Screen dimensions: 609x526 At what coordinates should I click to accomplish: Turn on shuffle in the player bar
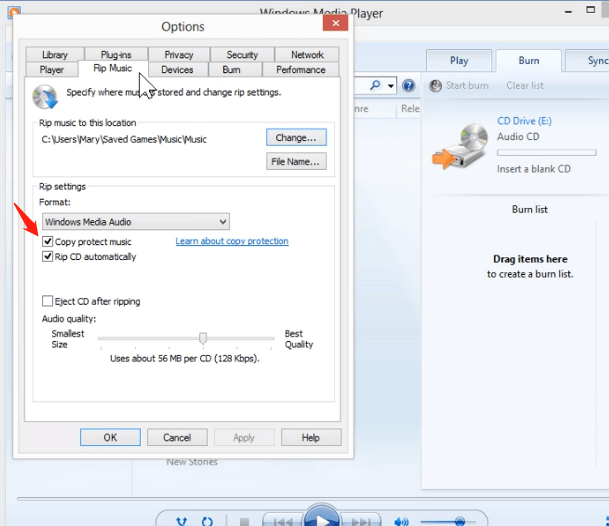[x=181, y=521]
